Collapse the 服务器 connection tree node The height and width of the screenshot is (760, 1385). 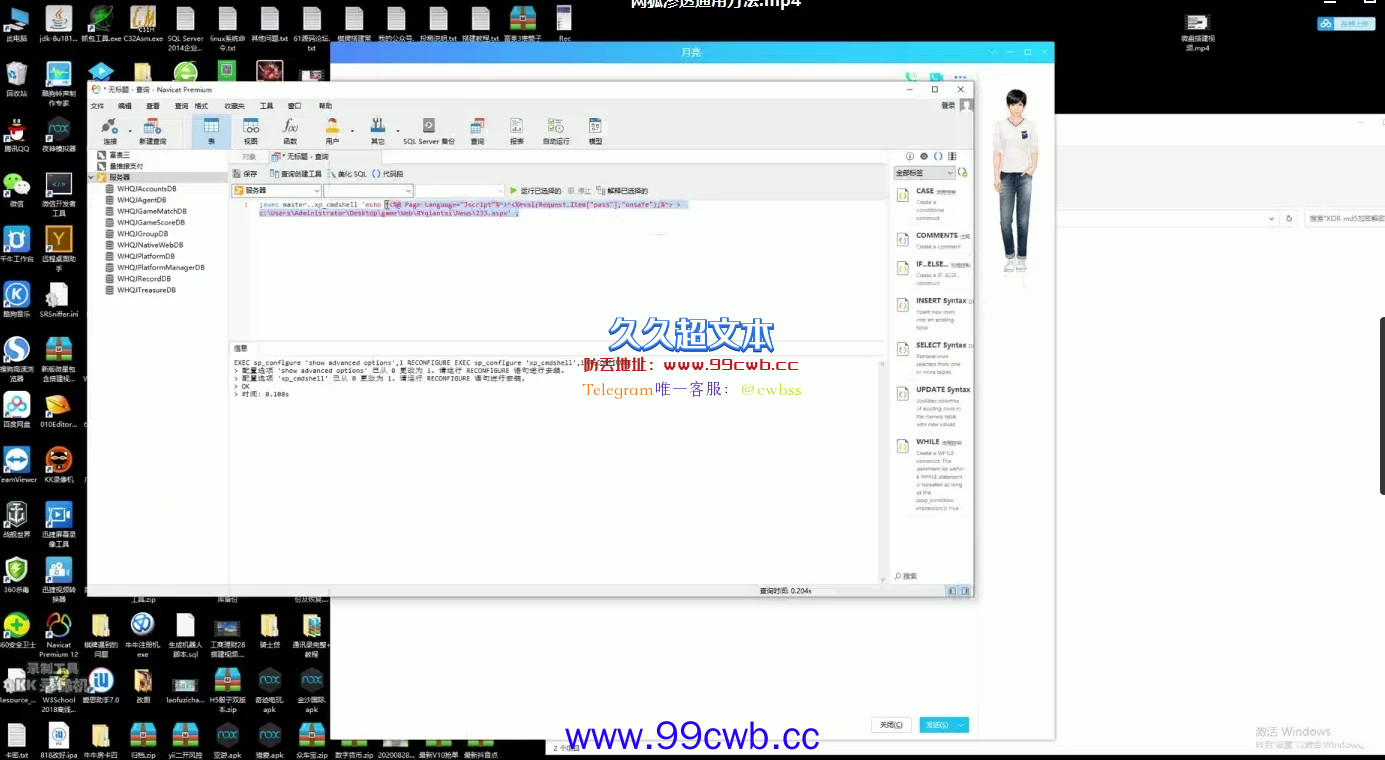(x=91, y=177)
